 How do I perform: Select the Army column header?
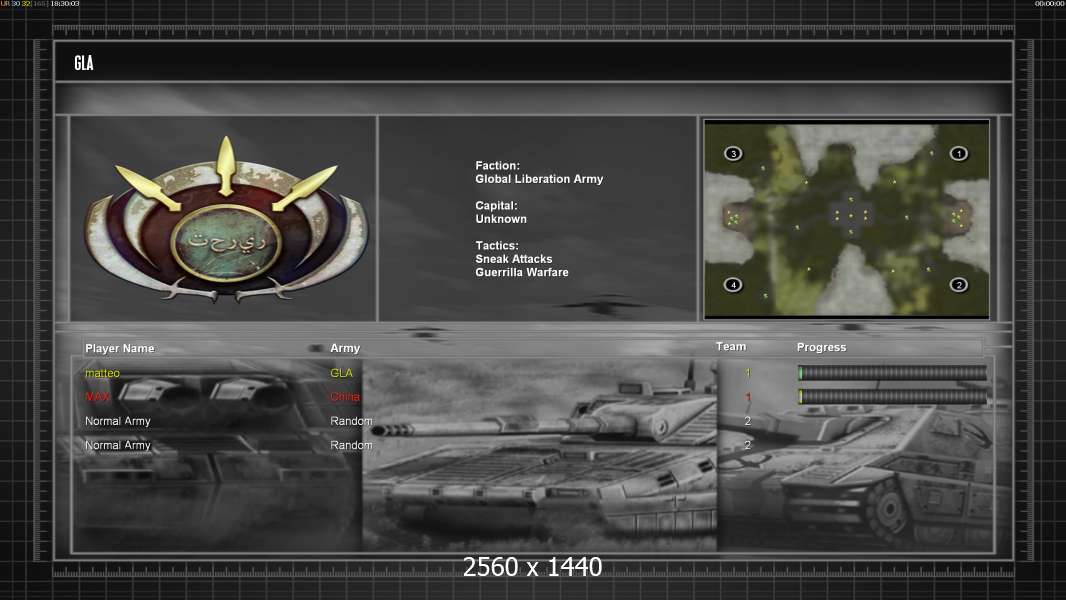pyautogui.click(x=345, y=349)
